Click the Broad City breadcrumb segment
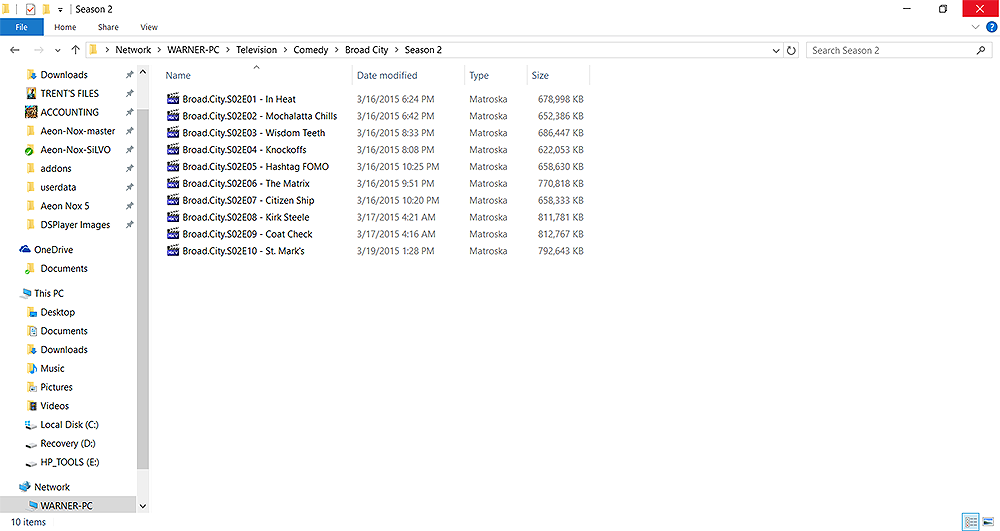This screenshot has width=1000, height=531. pos(366,50)
